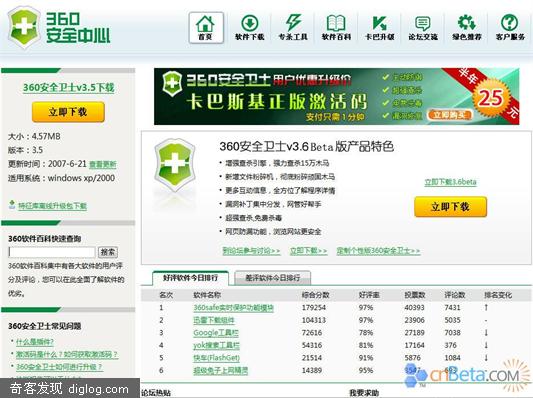Switch to the 好评软件今日排行 tab
The width and height of the screenshot is (533, 398).
click(190, 278)
